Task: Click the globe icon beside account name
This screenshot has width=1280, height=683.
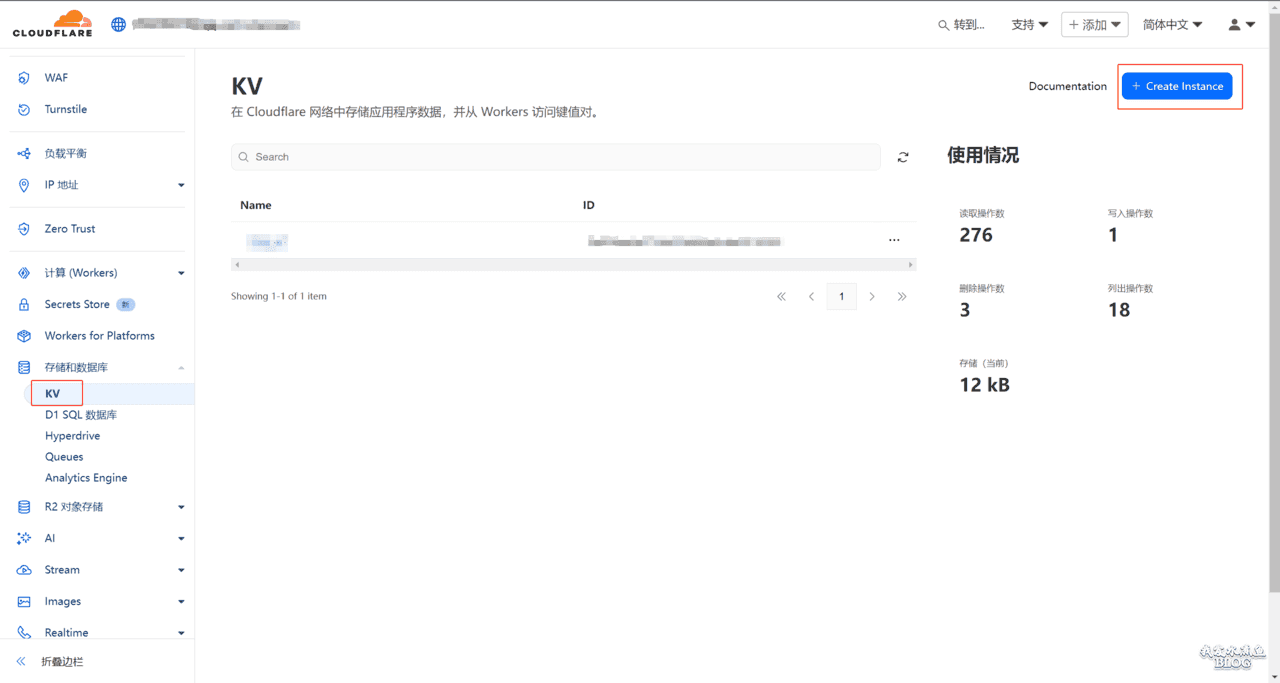Action: coord(119,24)
